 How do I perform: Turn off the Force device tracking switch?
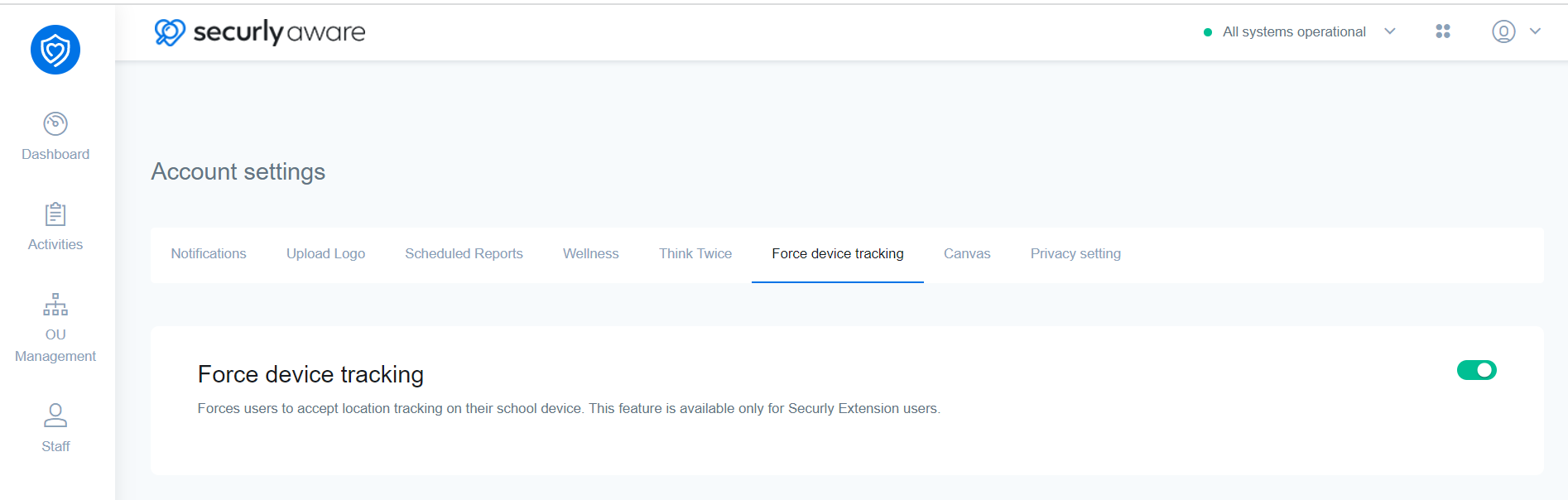click(x=1477, y=370)
